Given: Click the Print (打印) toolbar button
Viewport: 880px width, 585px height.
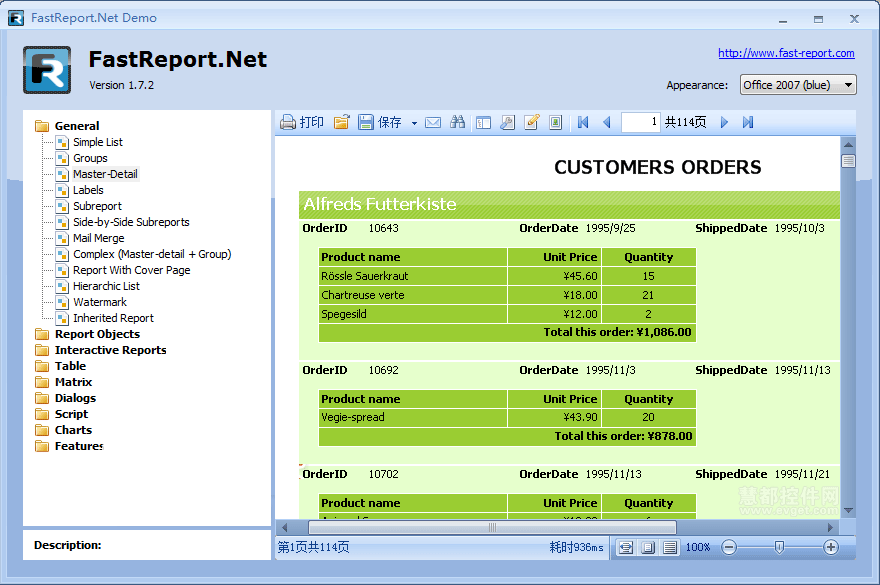Looking at the screenshot, I should 302,122.
